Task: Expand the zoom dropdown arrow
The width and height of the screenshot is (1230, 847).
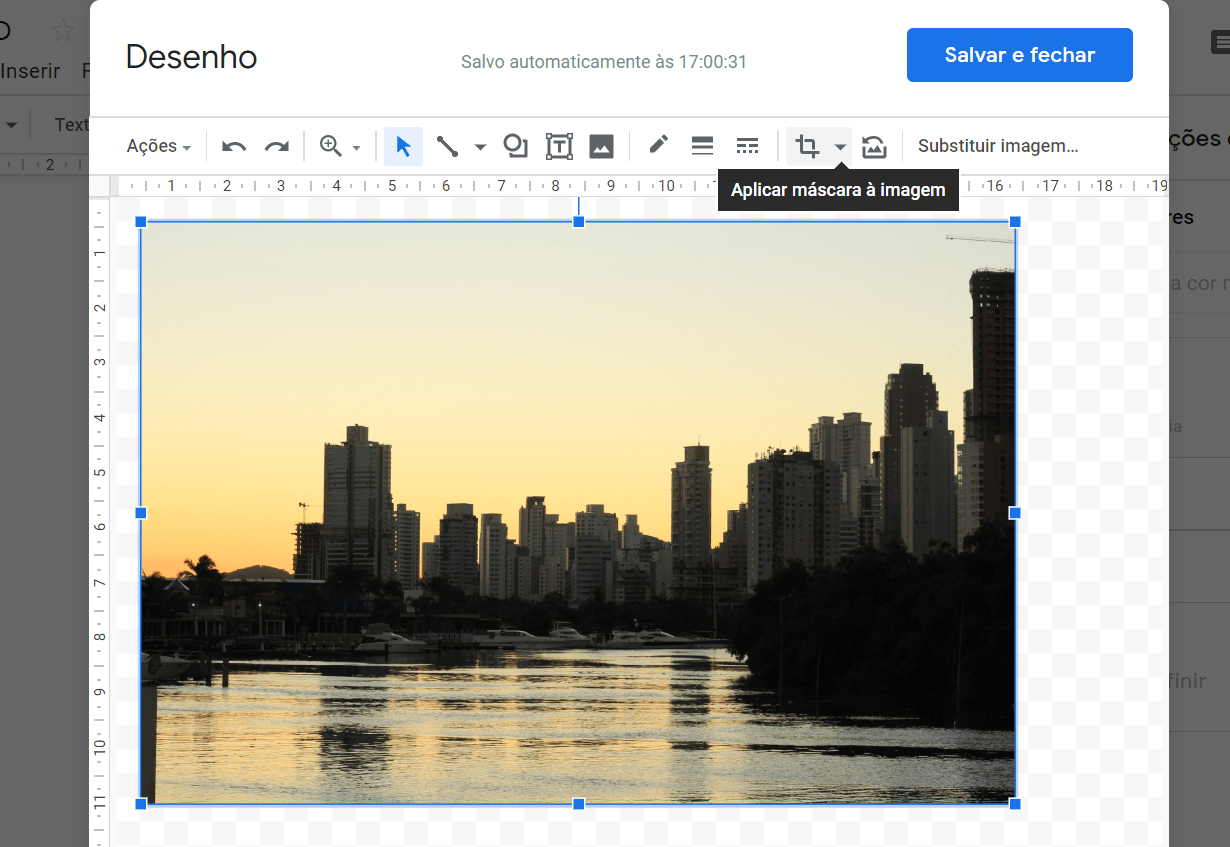Action: [x=356, y=148]
